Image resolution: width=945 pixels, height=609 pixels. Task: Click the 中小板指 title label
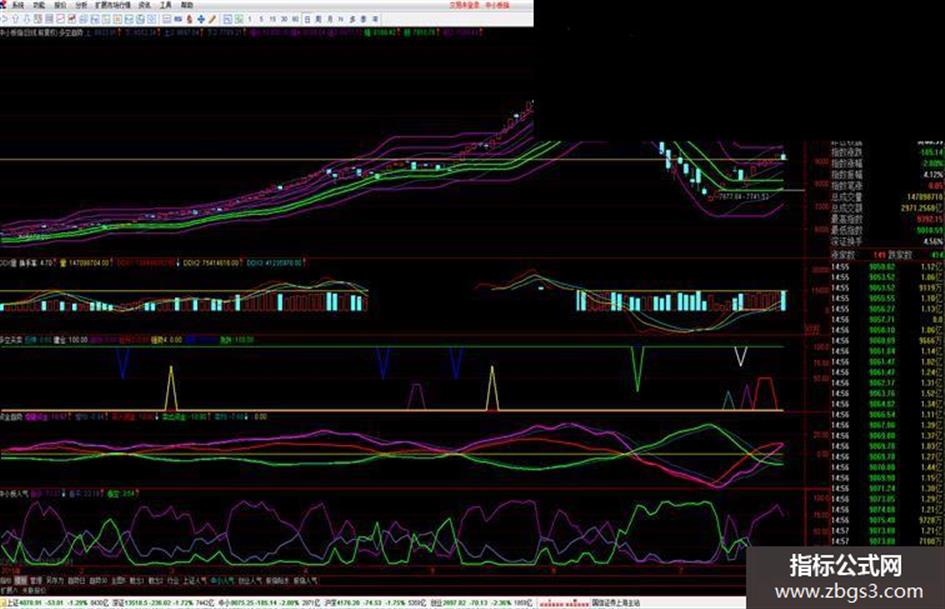[498, 5]
